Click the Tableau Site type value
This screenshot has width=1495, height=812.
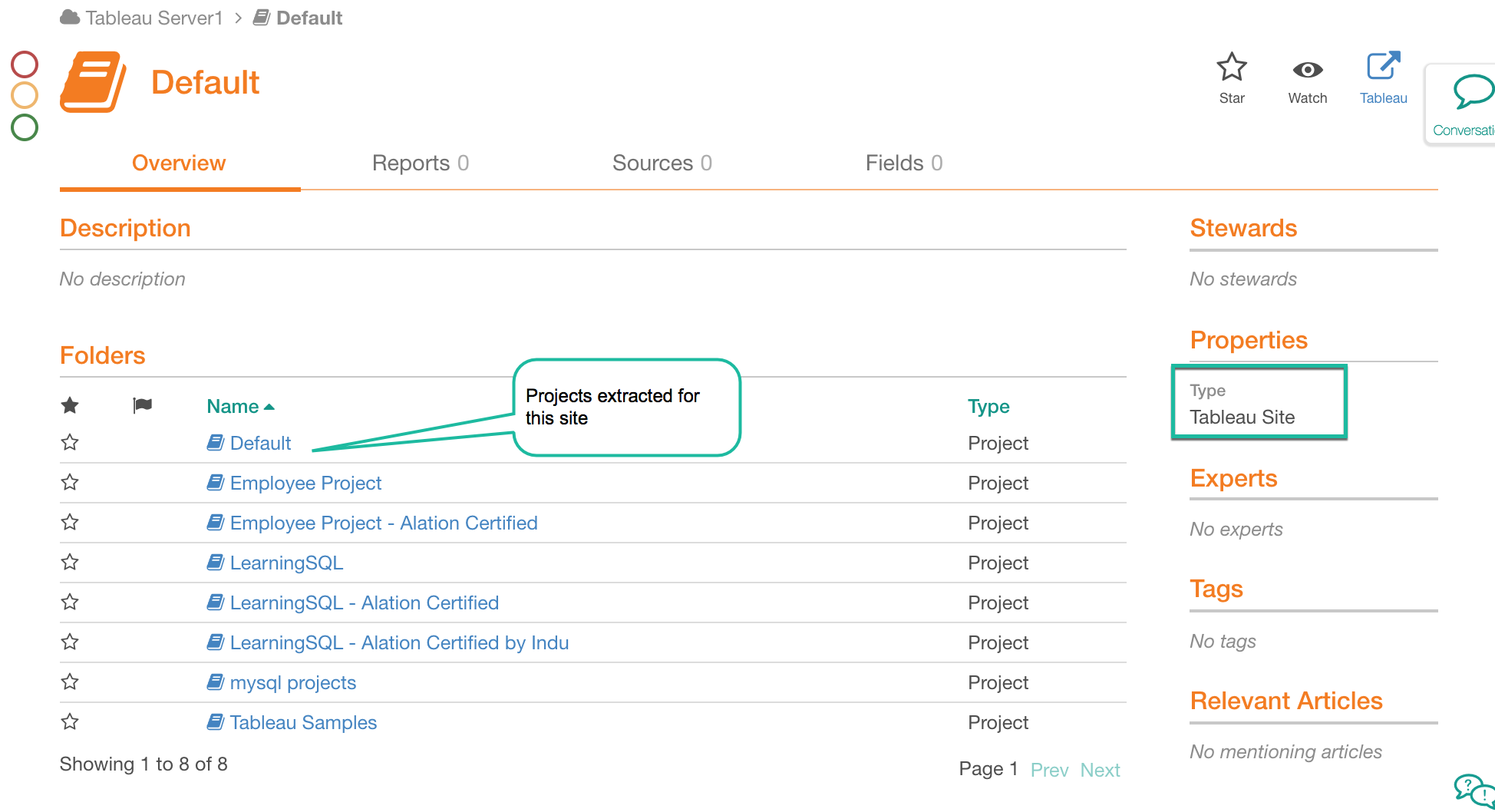point(1242,417)
